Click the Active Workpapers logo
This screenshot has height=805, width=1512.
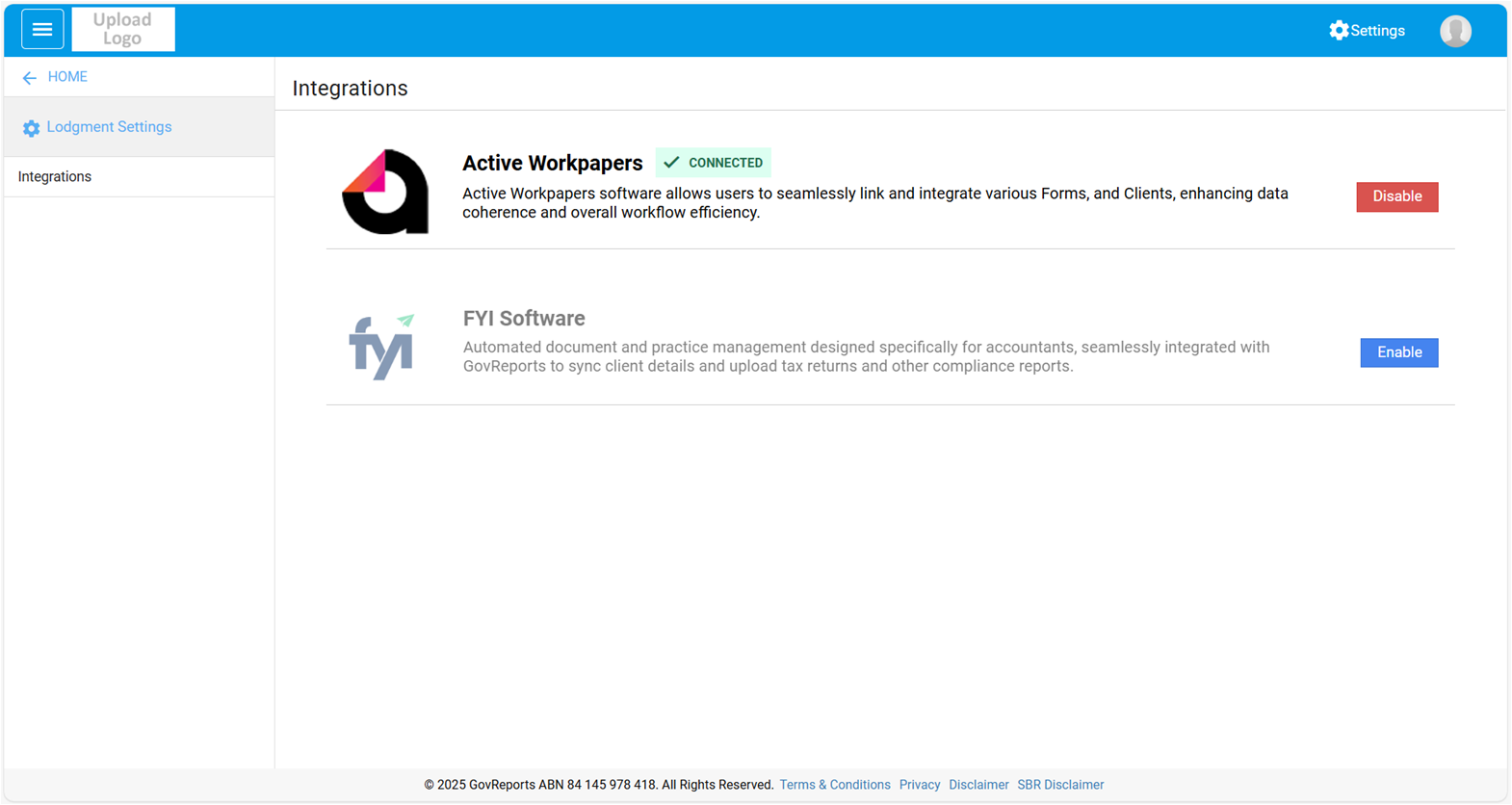click(385, 192)
